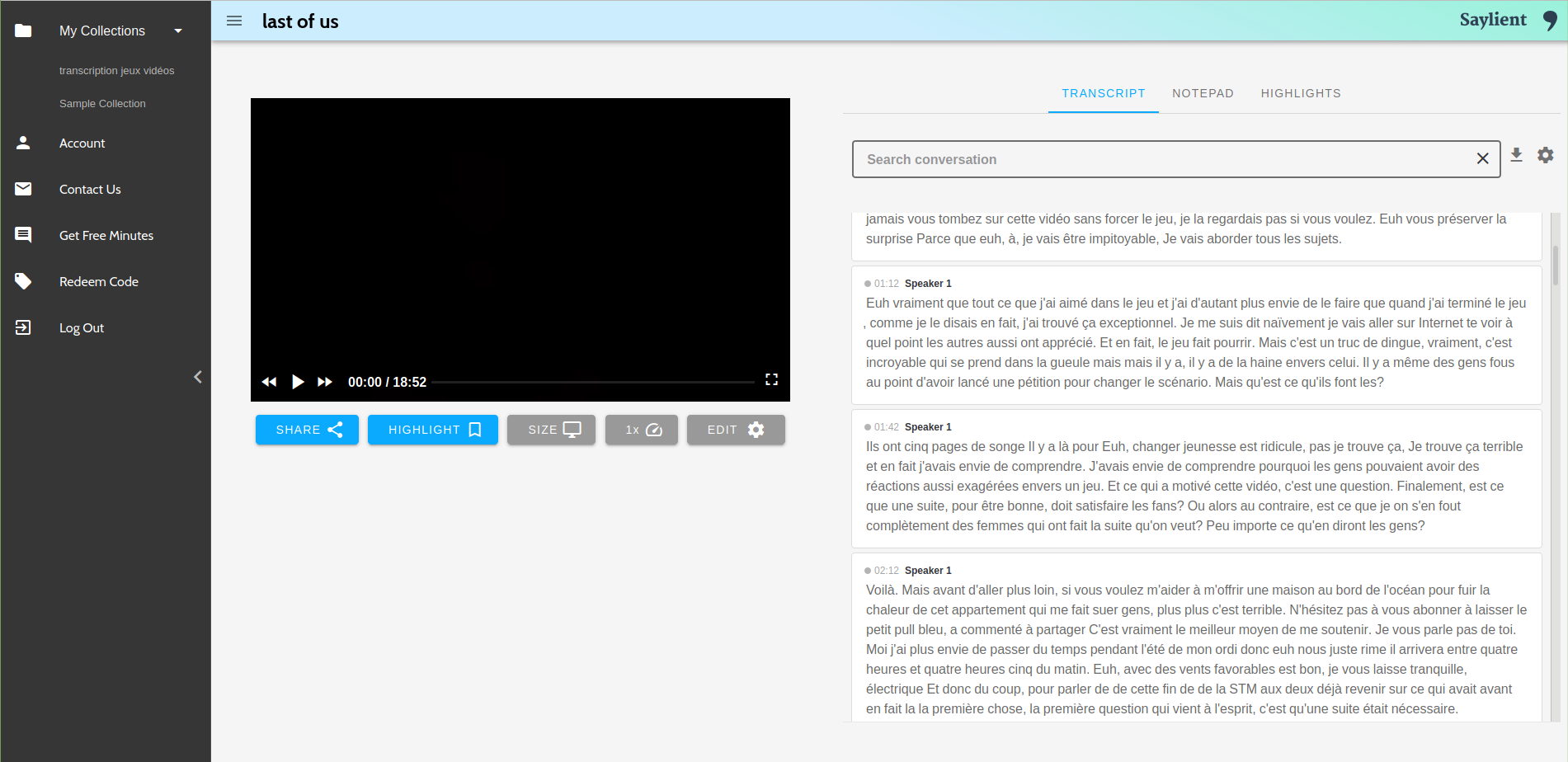Click the 'last of us' title

click(300, 21)
